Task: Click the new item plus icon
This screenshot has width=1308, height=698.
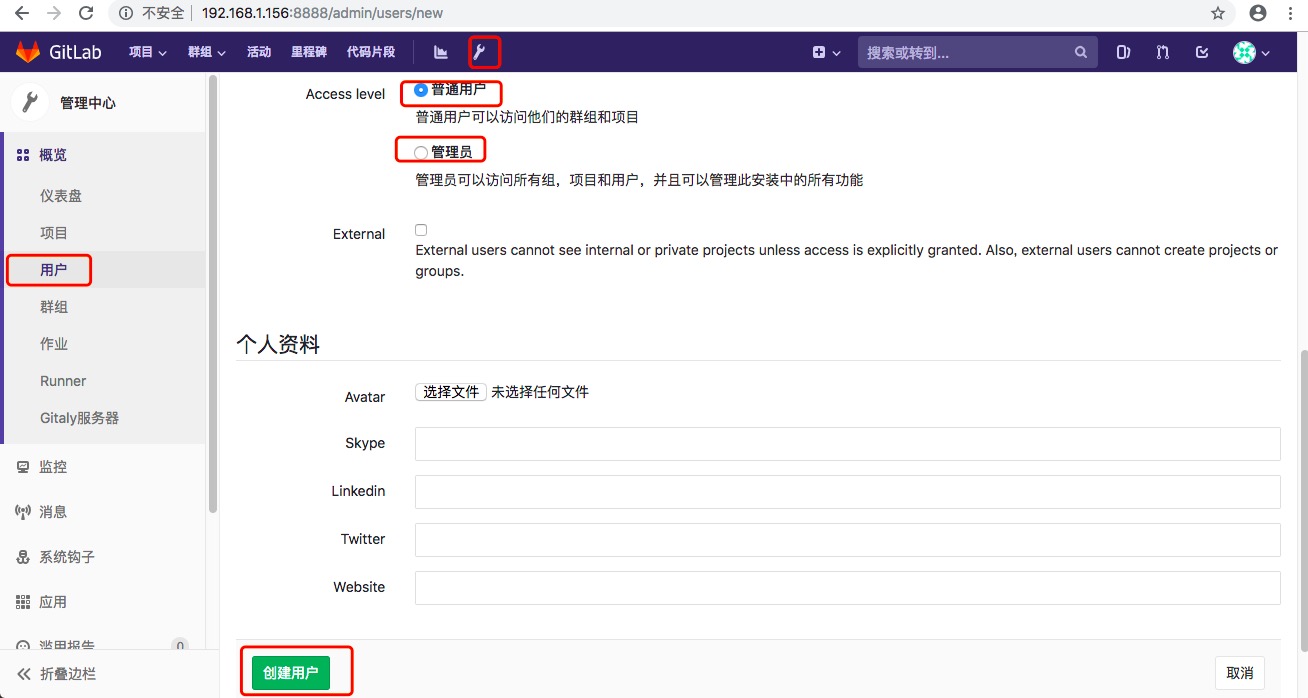Action: (x=819, y=52)
